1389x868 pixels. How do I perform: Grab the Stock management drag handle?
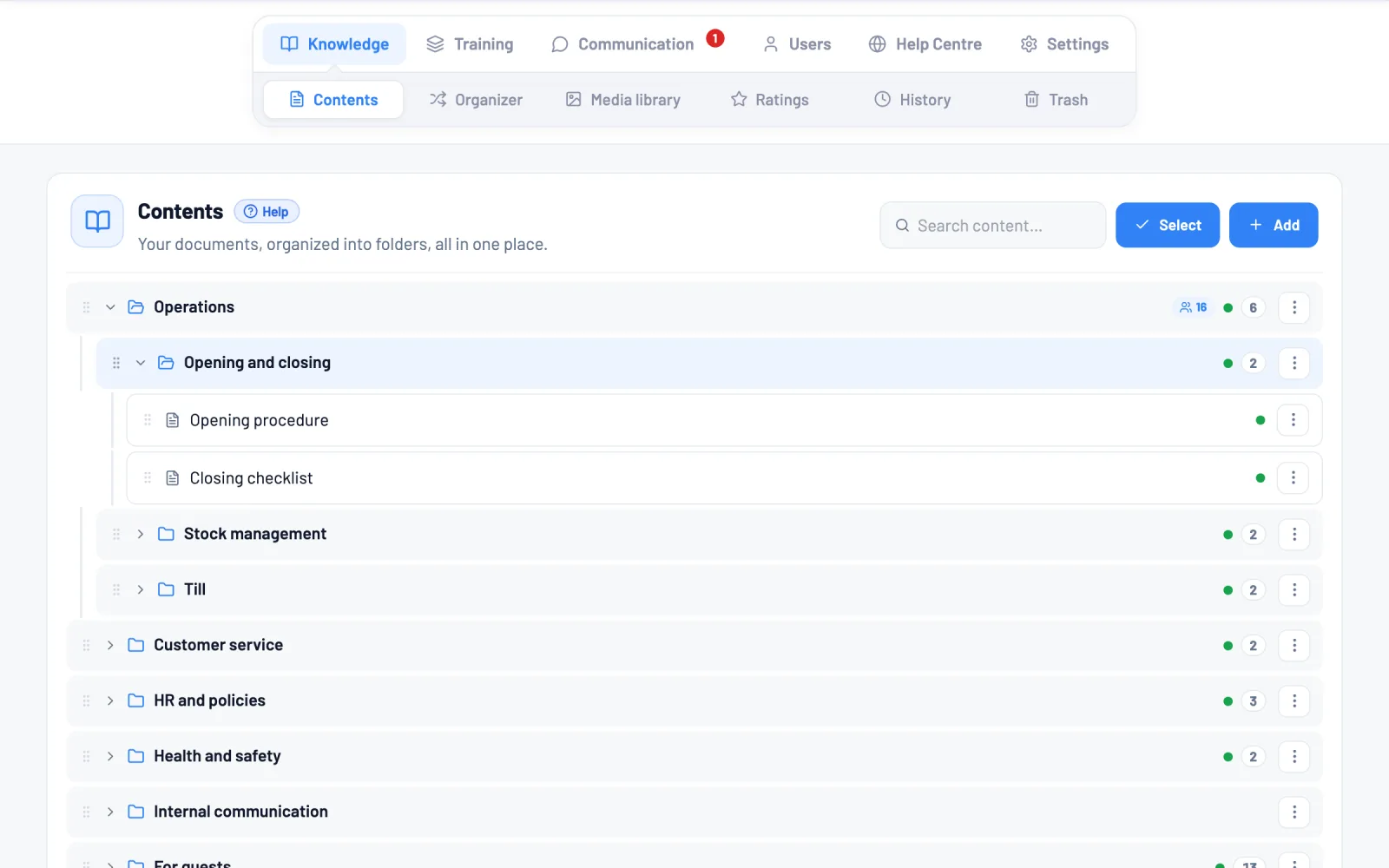pos(116,534)
